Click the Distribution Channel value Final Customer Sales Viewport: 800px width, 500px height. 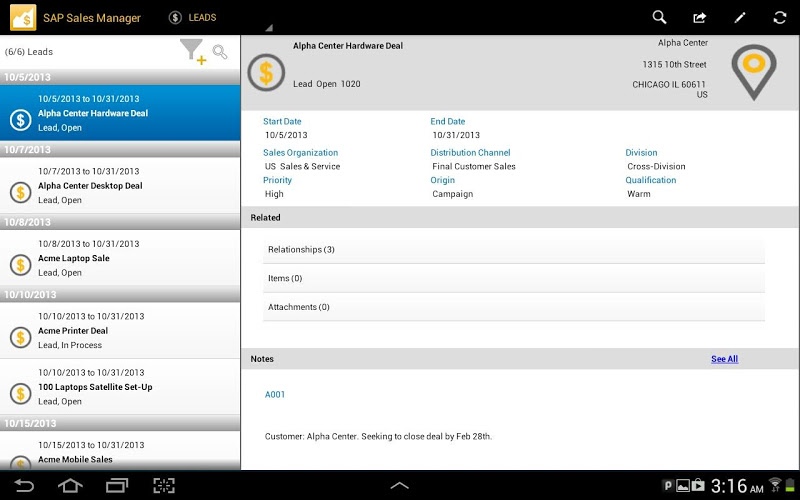click(473, 166)
